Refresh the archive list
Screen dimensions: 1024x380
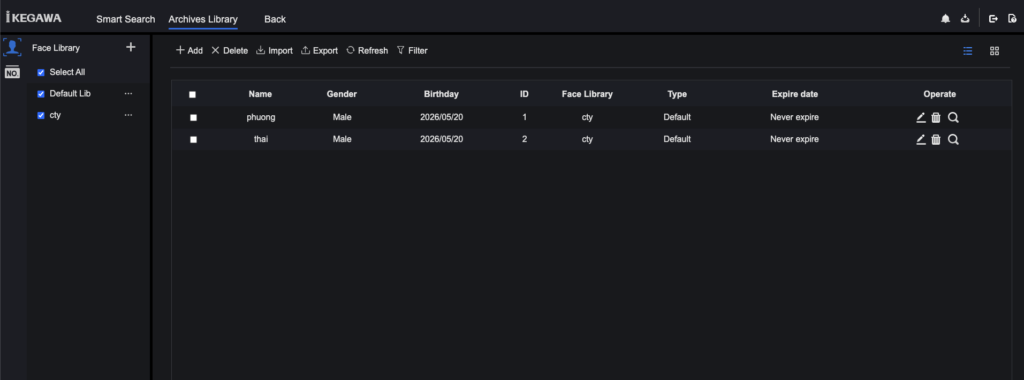point(367,50)
